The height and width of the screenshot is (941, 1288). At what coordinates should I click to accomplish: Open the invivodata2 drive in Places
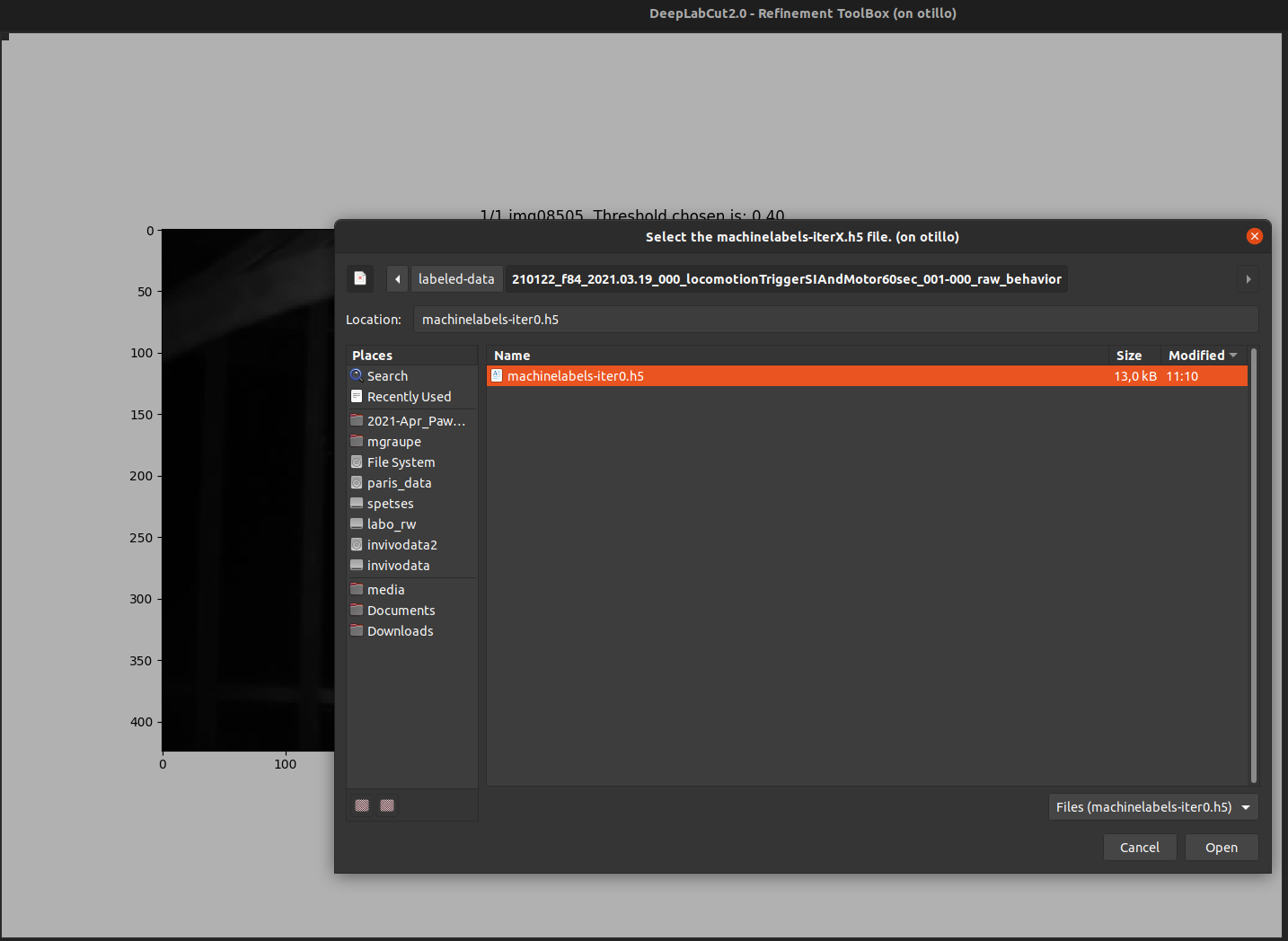(x=401, y=544)
